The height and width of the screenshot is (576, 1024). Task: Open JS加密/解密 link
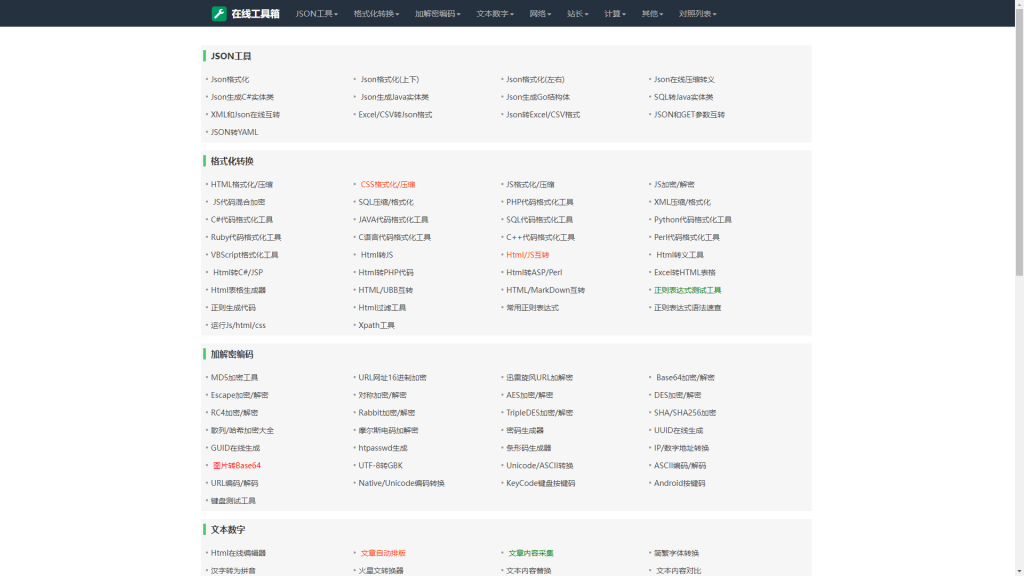point(674,185)
